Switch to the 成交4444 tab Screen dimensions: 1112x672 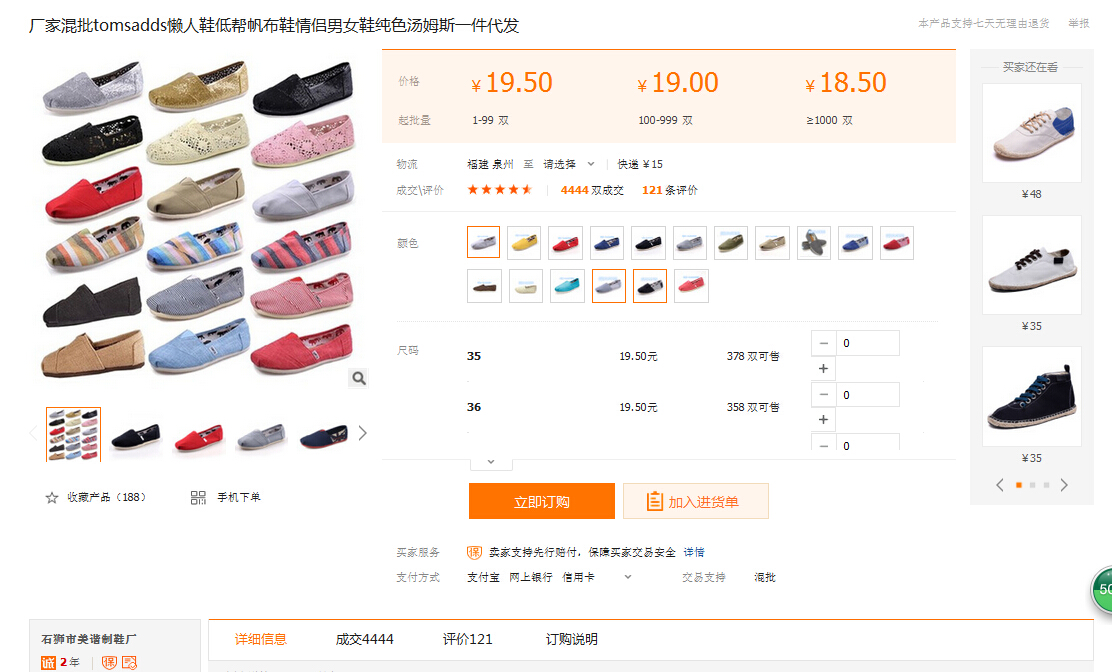tap(364, 639)
